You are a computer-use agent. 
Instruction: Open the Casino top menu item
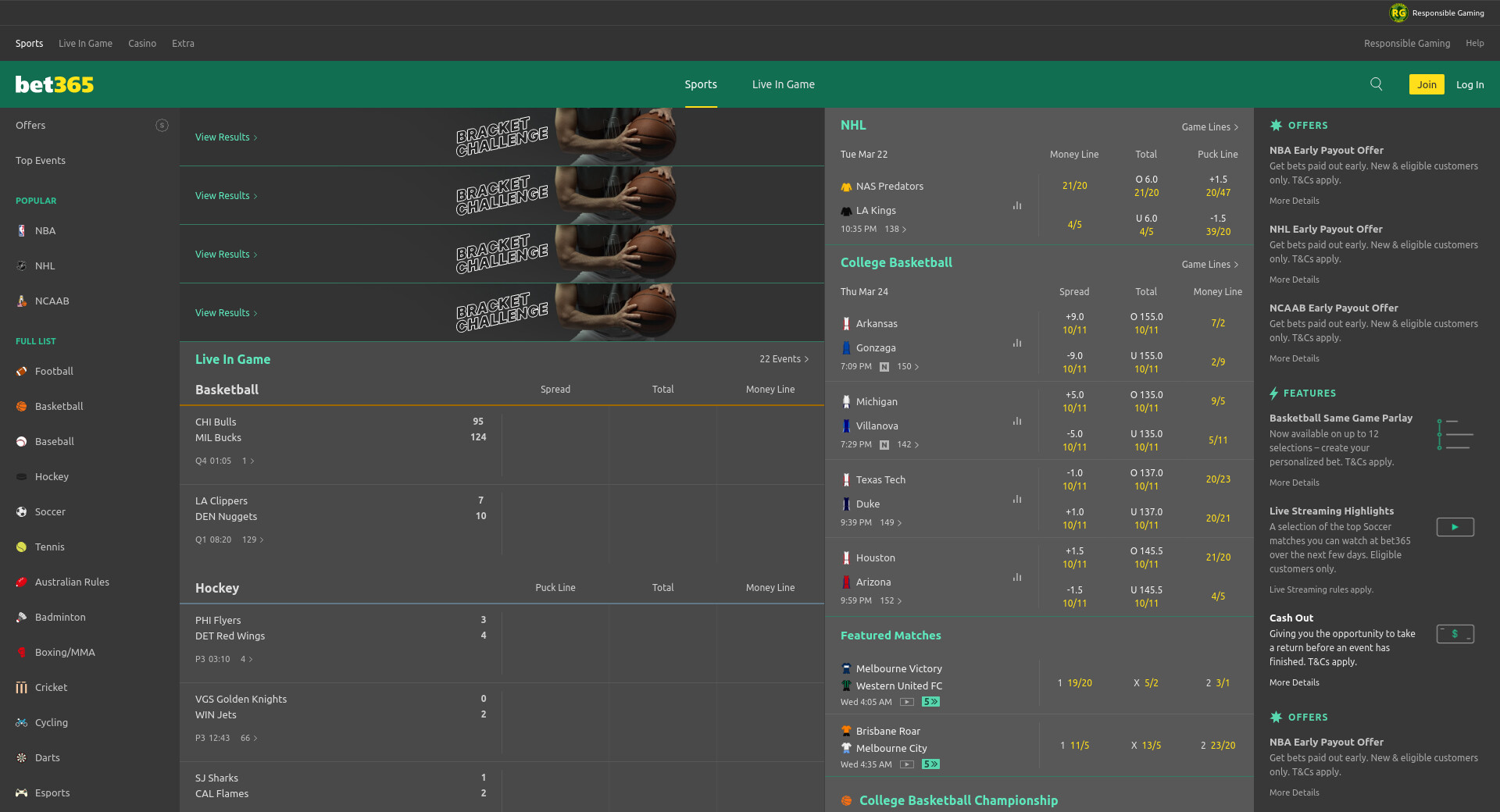coord(142,44)
